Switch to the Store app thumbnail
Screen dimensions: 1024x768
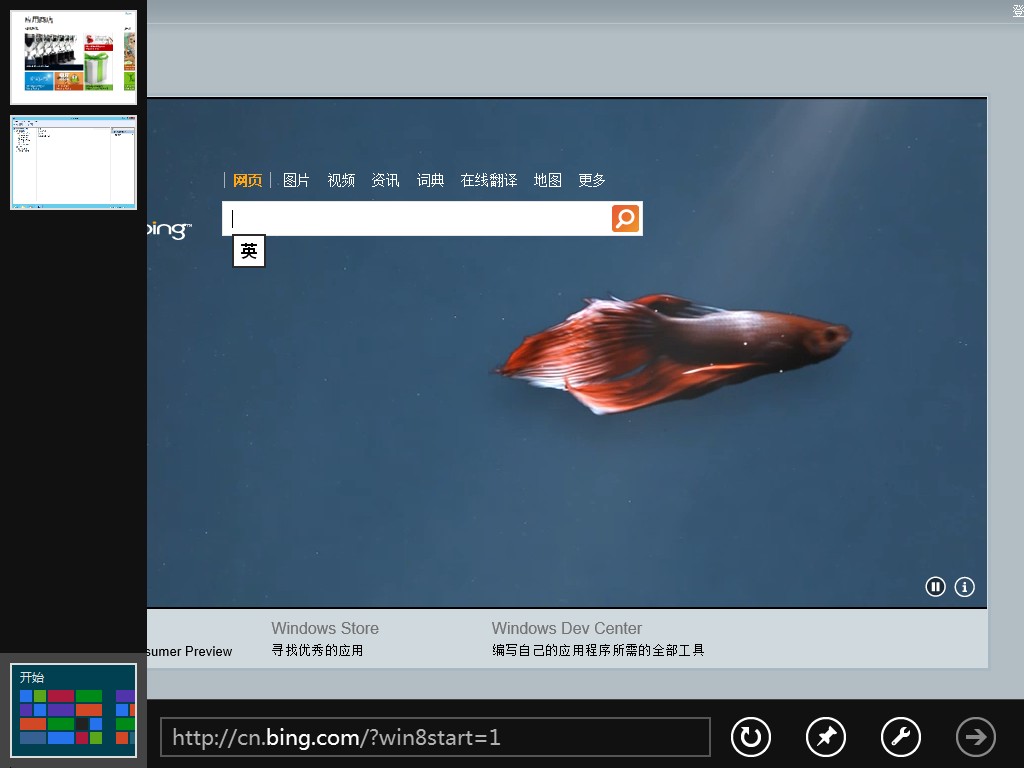pos(73,57)
